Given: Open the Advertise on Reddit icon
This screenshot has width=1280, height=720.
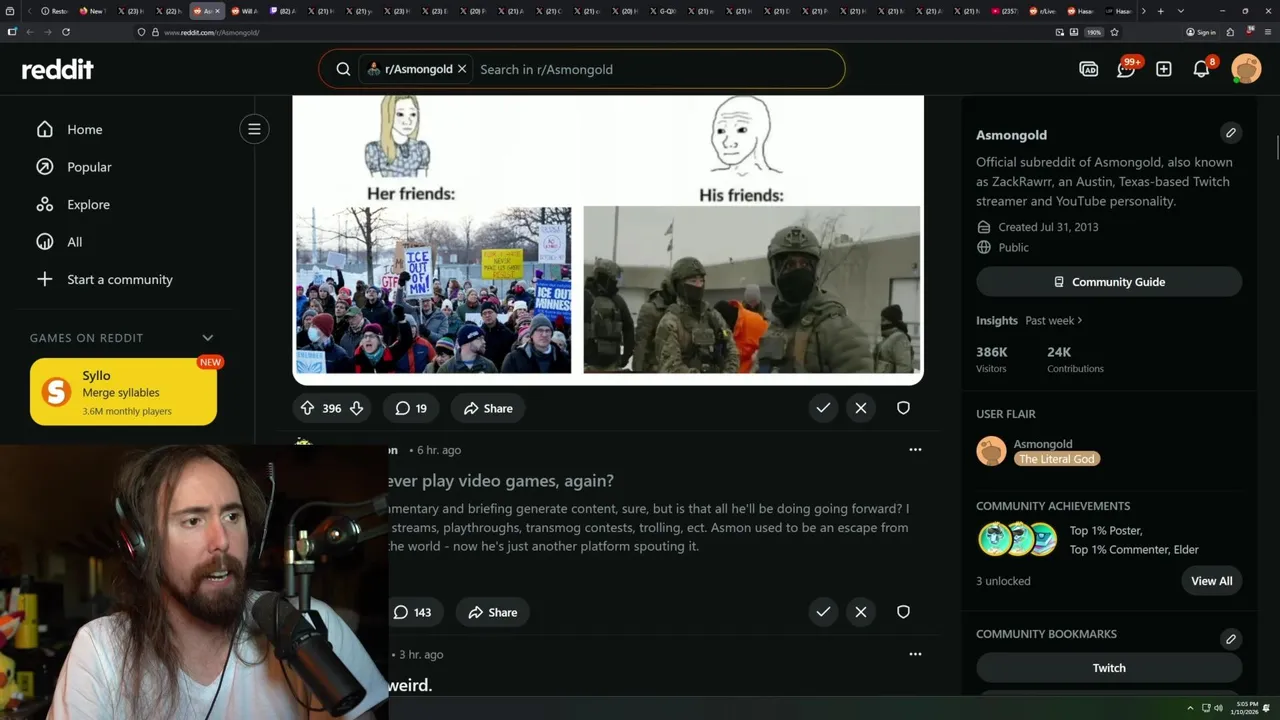Looking at the screenshot, I should pos(1088,69).
